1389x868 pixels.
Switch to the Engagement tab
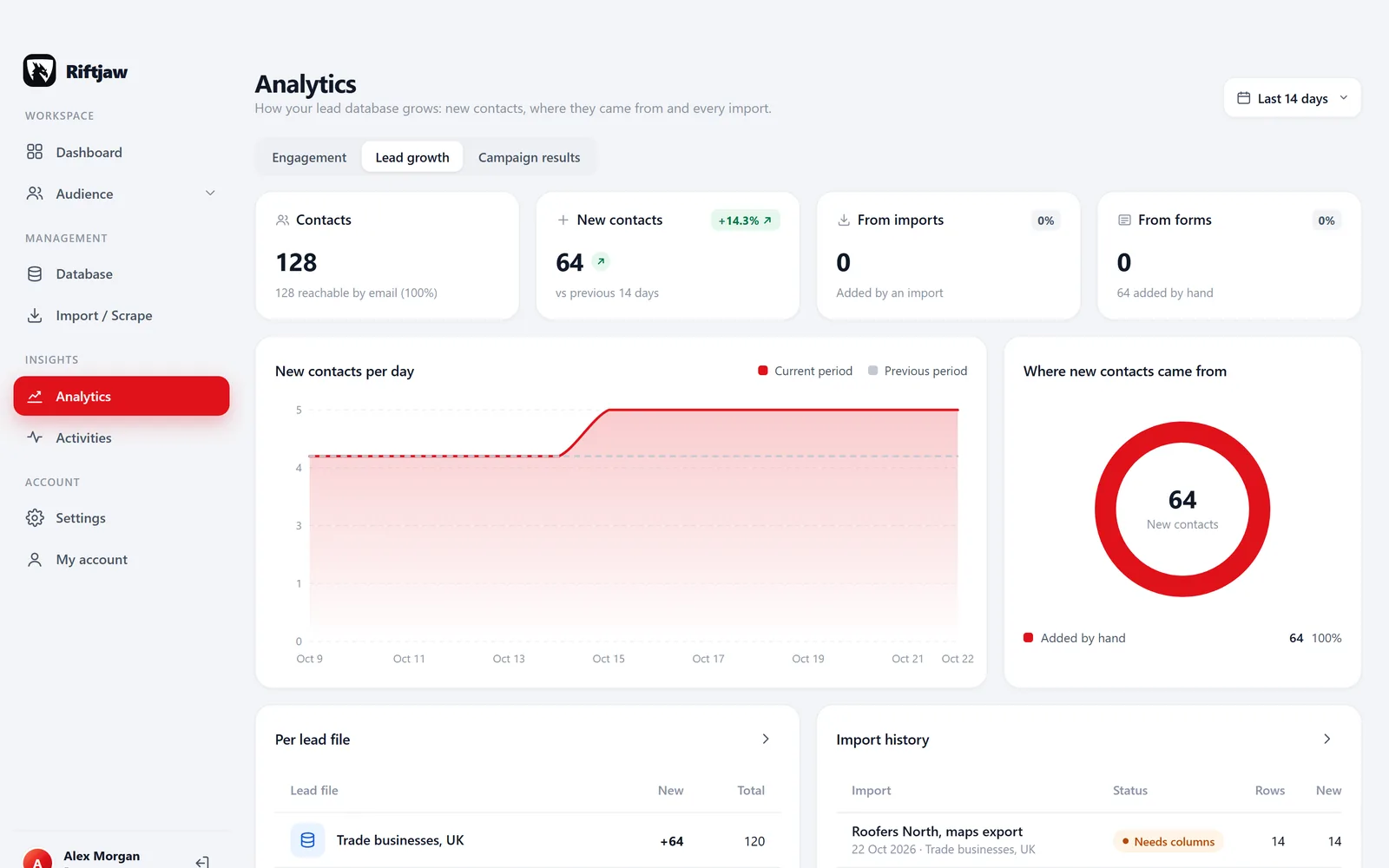click(309, 157)
